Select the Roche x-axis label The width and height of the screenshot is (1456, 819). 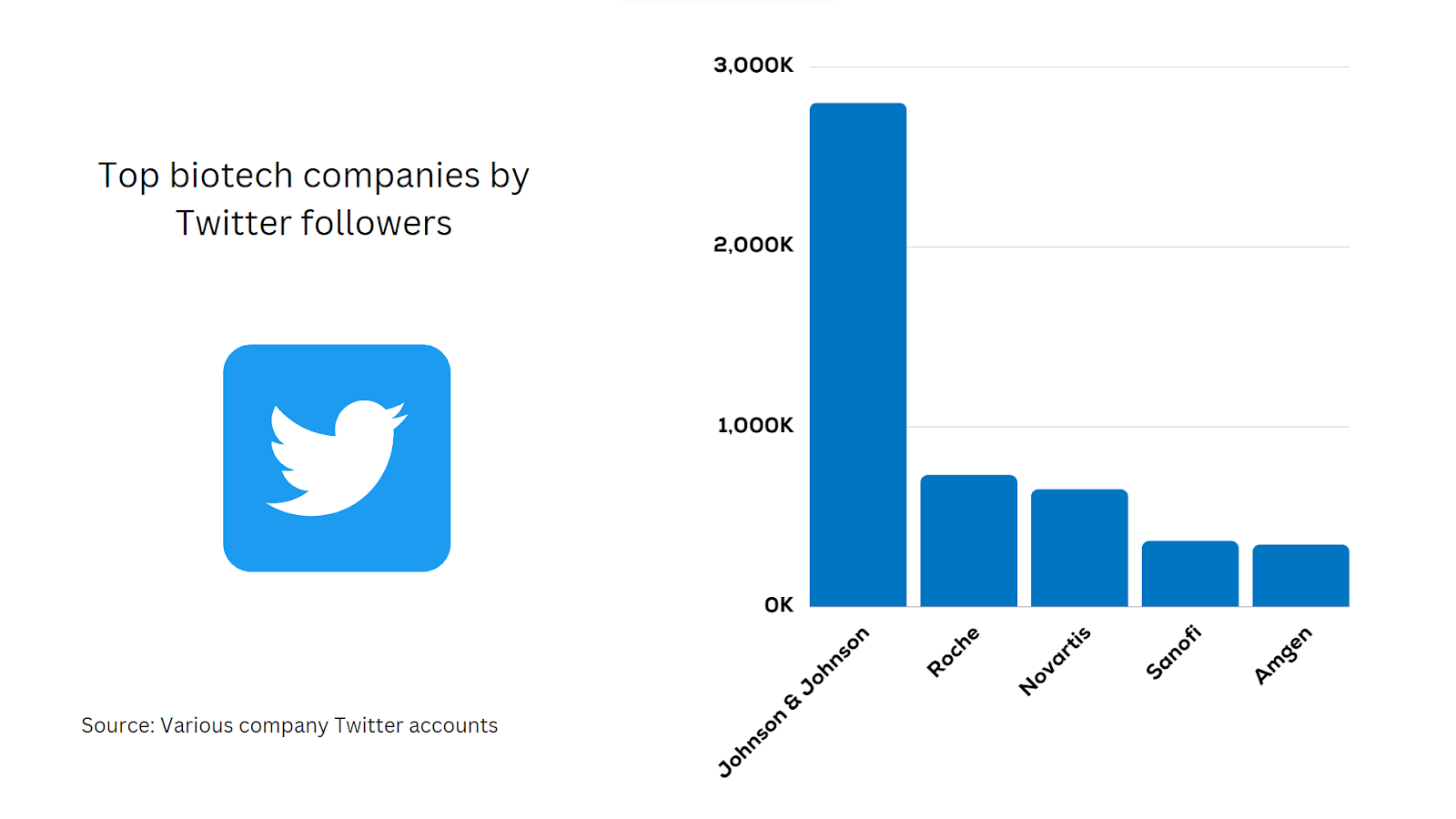pos(953,652)
